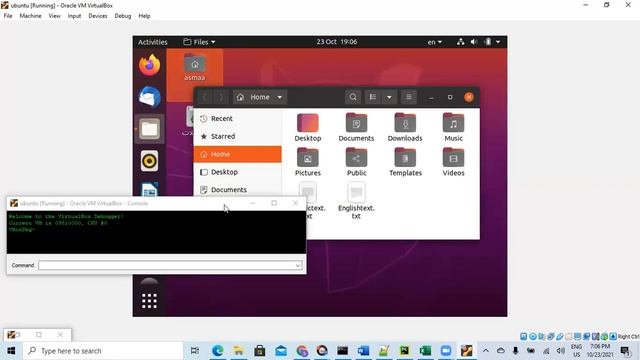Select Home in Files sidebar
Image resolution: width=640 pixels, height=360 pixels.
tap(238, 154)
